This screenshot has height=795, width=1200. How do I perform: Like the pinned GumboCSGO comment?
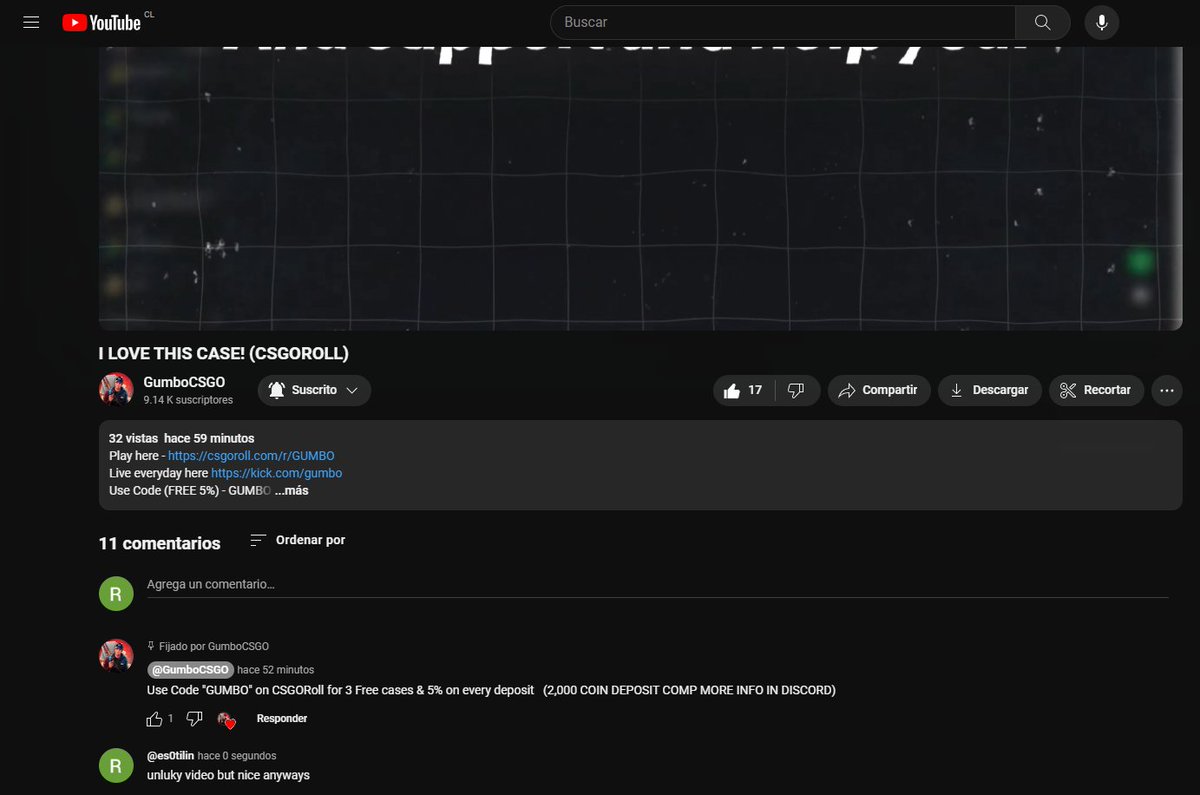pyautogui.click(x=154, y=719)
